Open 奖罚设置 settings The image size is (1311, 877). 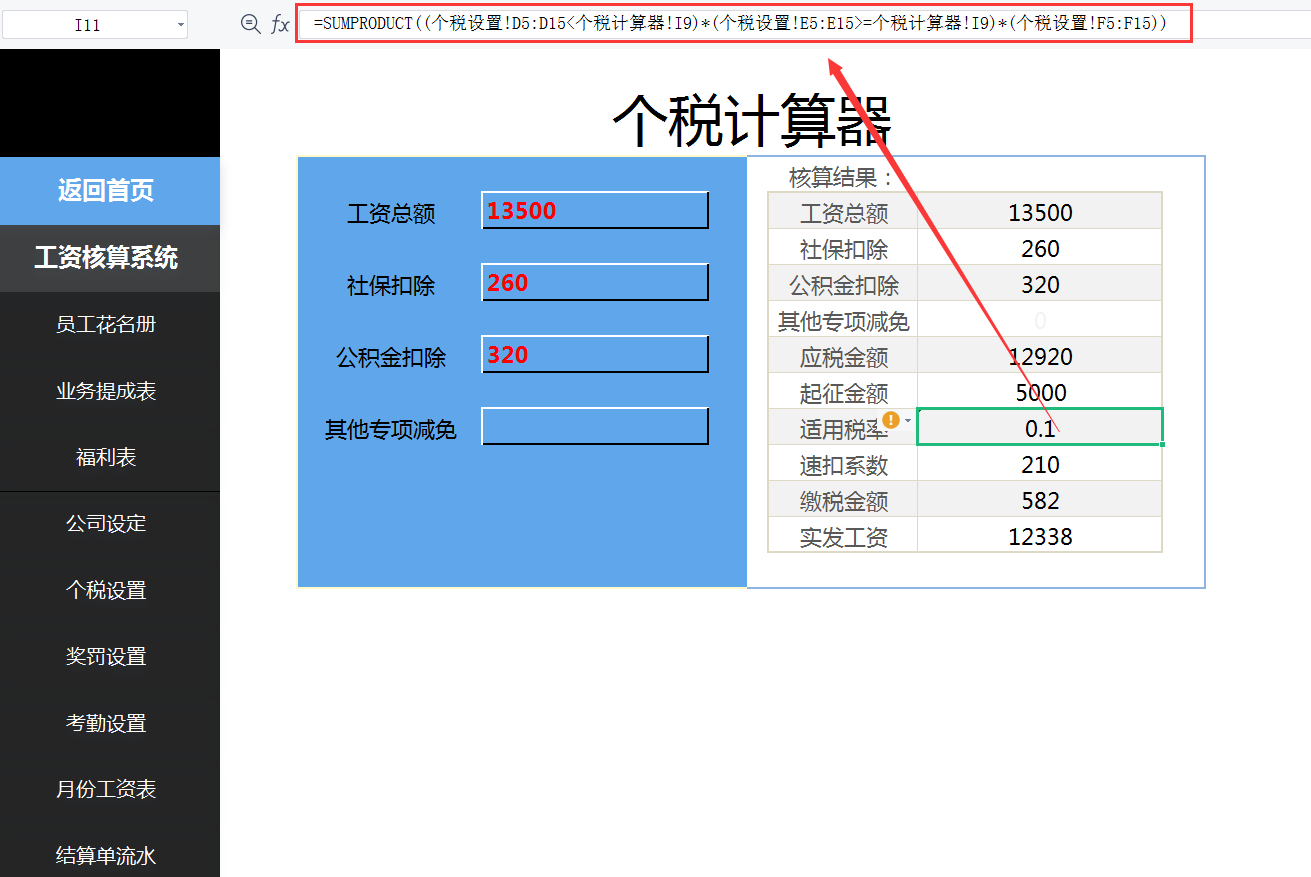point(108,656)
